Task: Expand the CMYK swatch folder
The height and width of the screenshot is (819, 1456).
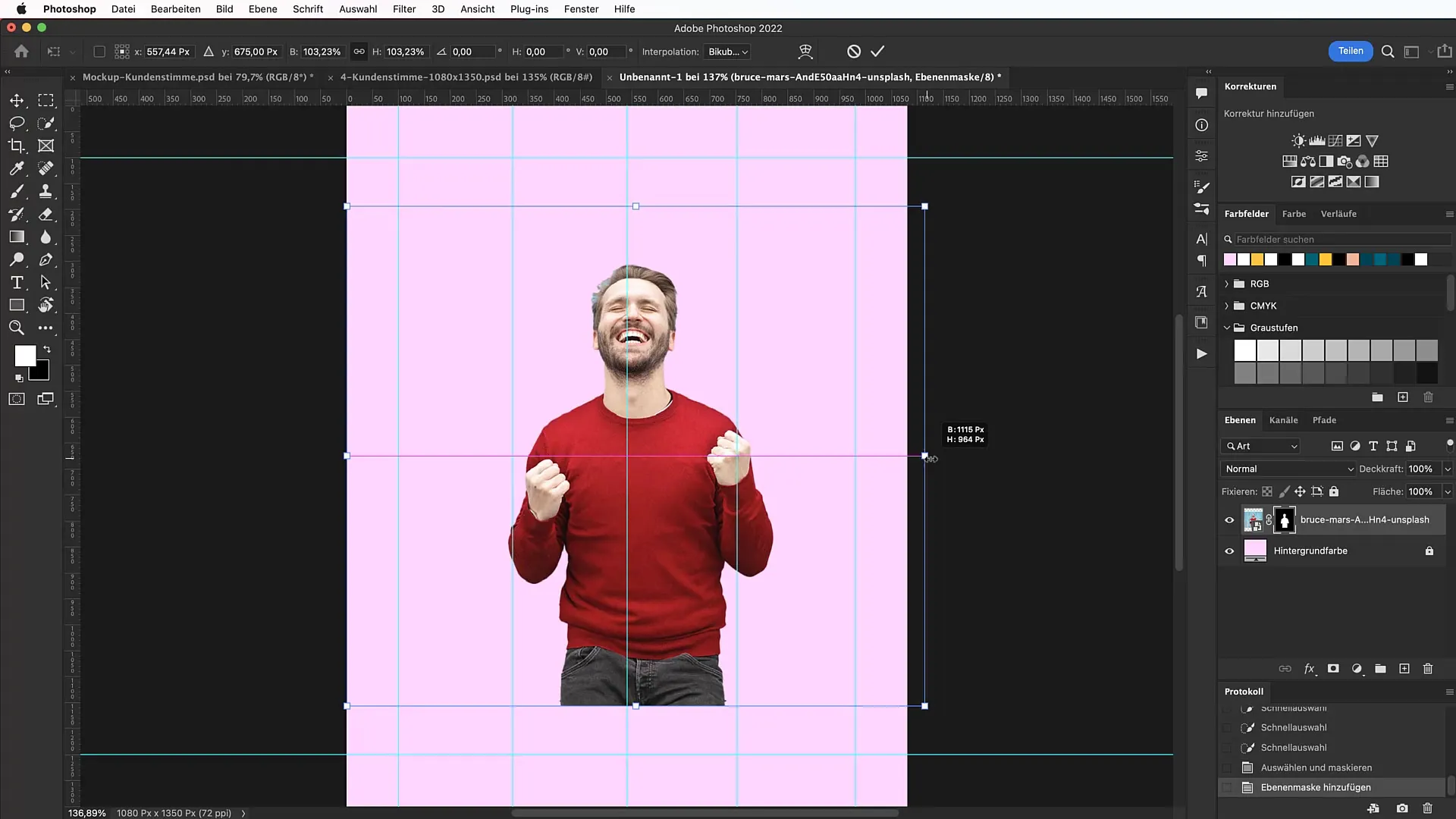Action: coord(1226,306)
